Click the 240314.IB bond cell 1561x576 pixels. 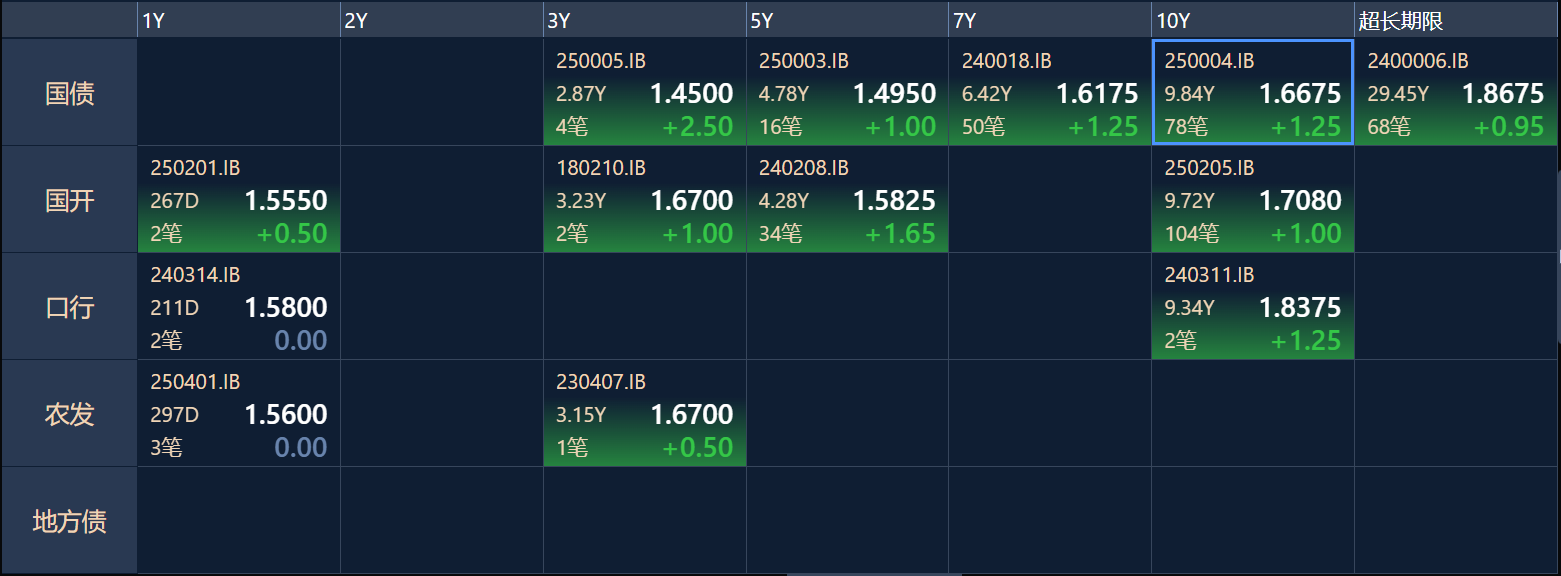(x=238, y=307)
